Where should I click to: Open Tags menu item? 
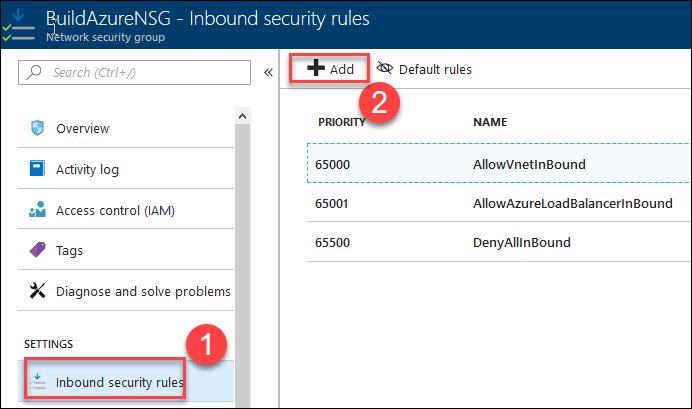click(126, 250)
